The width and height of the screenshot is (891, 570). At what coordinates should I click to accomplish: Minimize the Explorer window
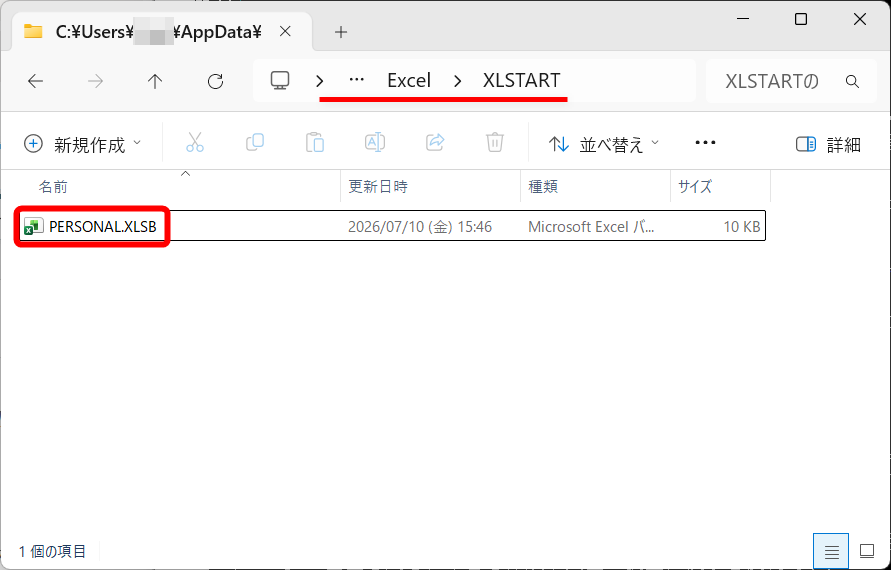click(743, 19)
